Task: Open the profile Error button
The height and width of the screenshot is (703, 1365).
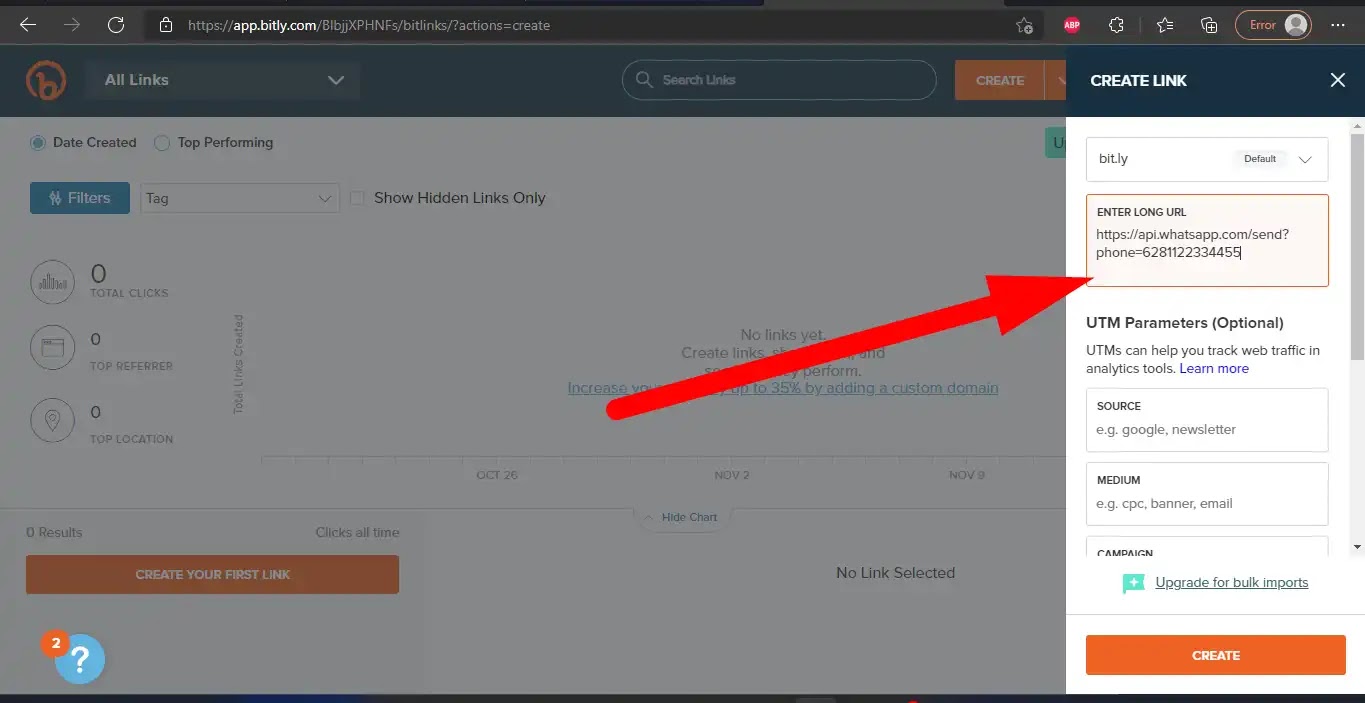Action: [1273, 25]
